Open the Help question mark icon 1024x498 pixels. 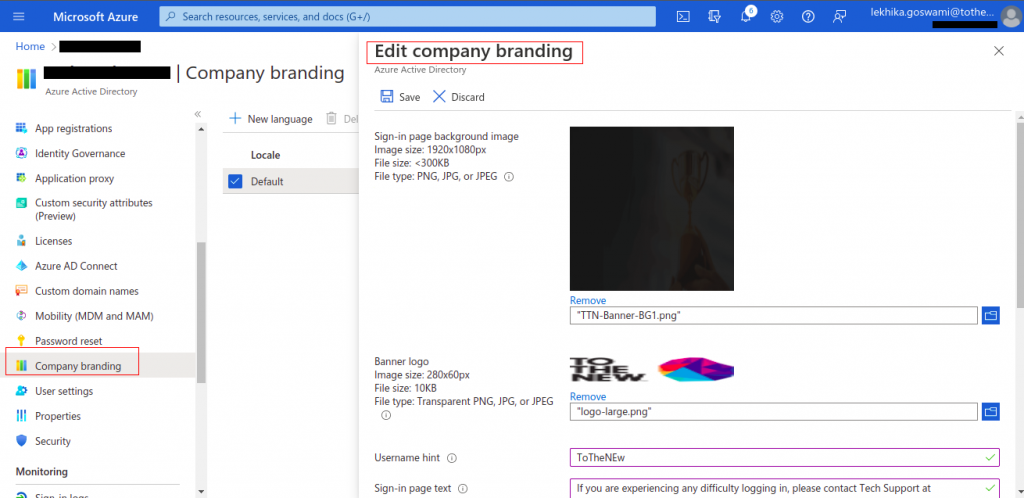point(808,16)
